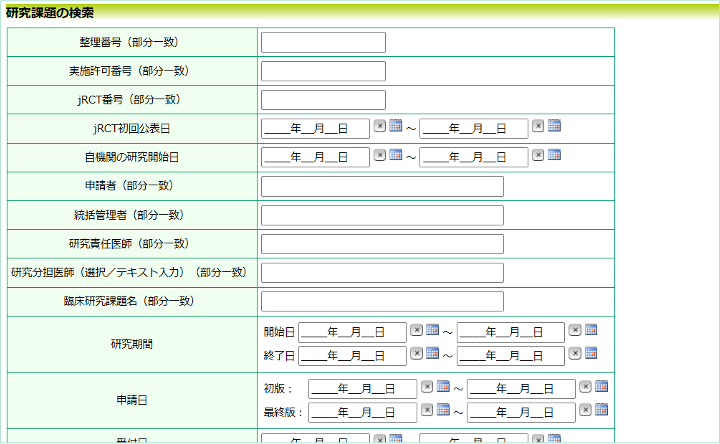The width and height of the screenshot is (720, 444).
Task: Open calendar for jRCT初回公表日 end date
Action: (x=554, y=126)
